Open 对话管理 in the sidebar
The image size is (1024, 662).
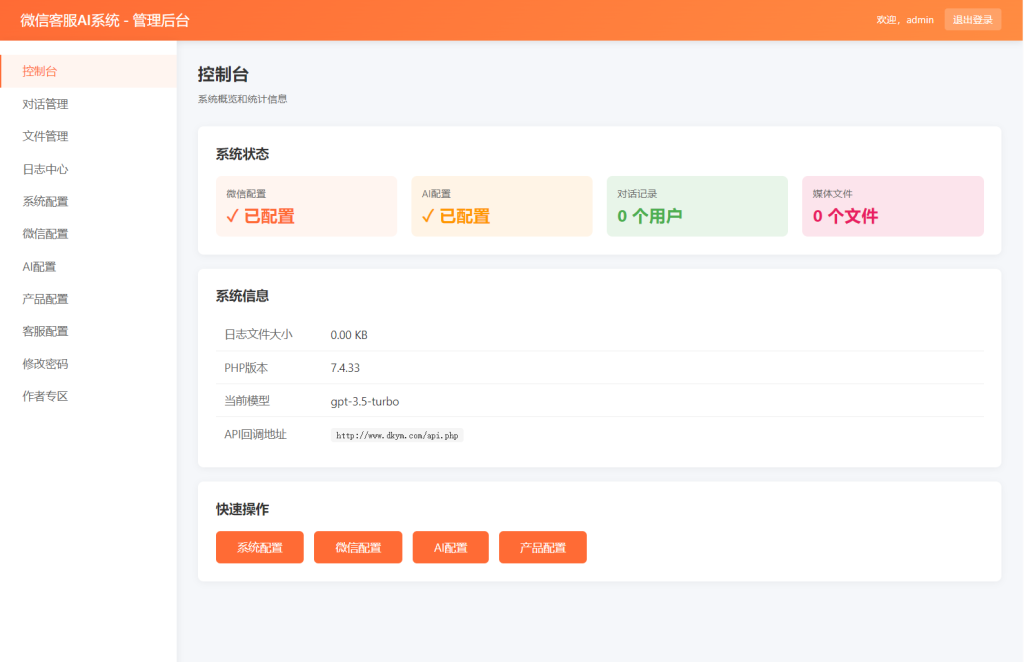coord(46,103)
